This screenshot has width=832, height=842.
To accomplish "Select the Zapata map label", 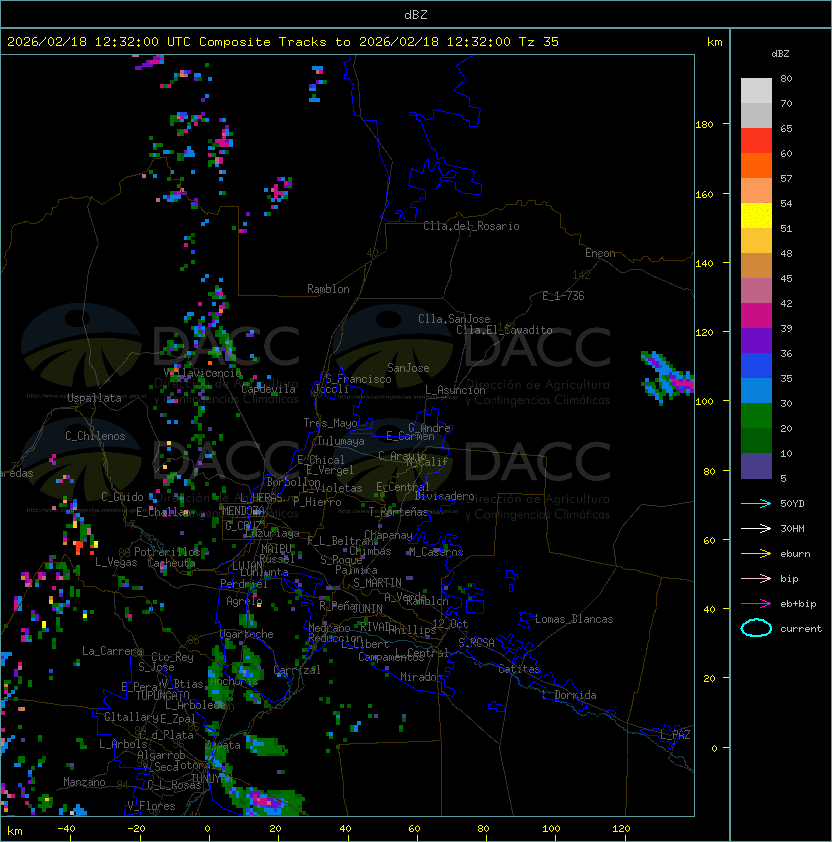I will pos(222,745).
